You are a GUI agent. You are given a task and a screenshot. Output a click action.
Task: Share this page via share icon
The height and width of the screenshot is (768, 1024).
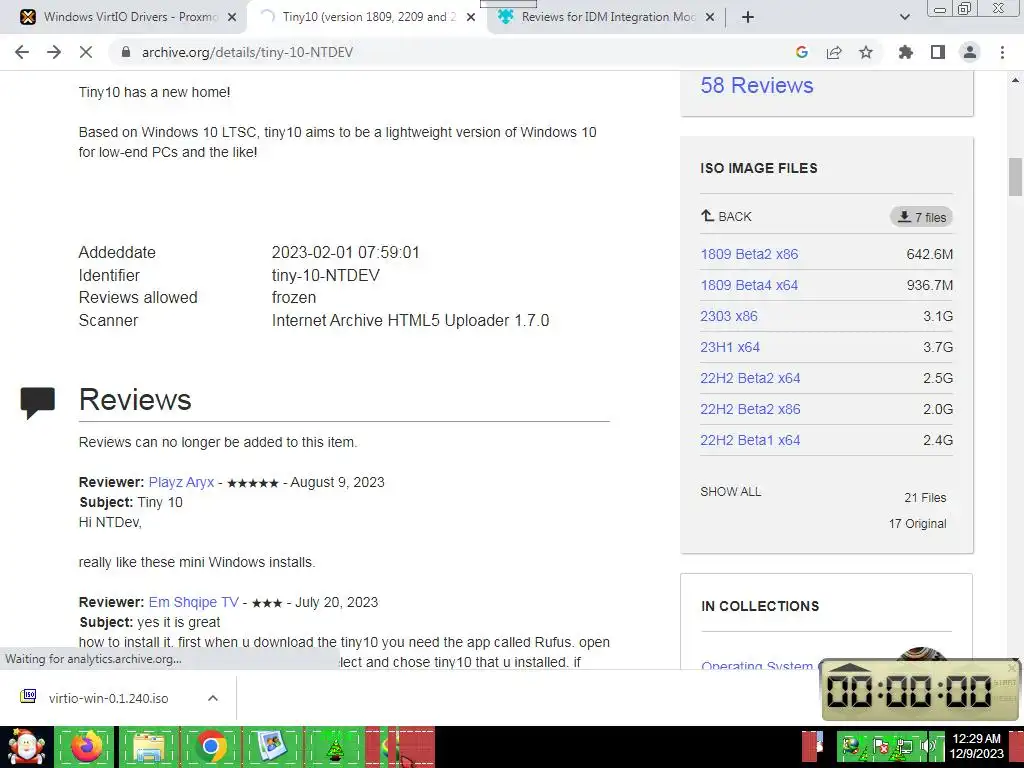coord(834,52)
